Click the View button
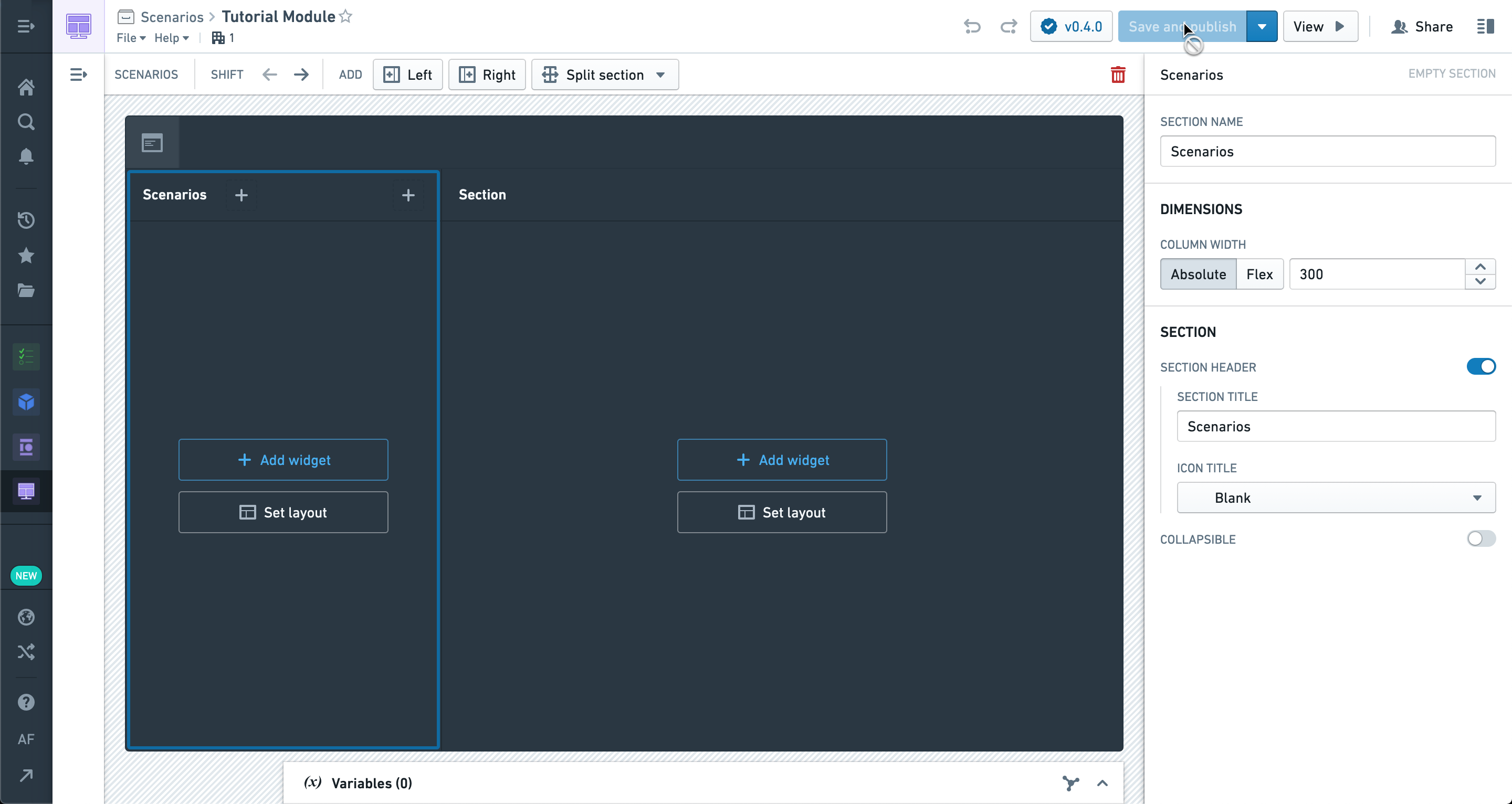 point(1320,26)
